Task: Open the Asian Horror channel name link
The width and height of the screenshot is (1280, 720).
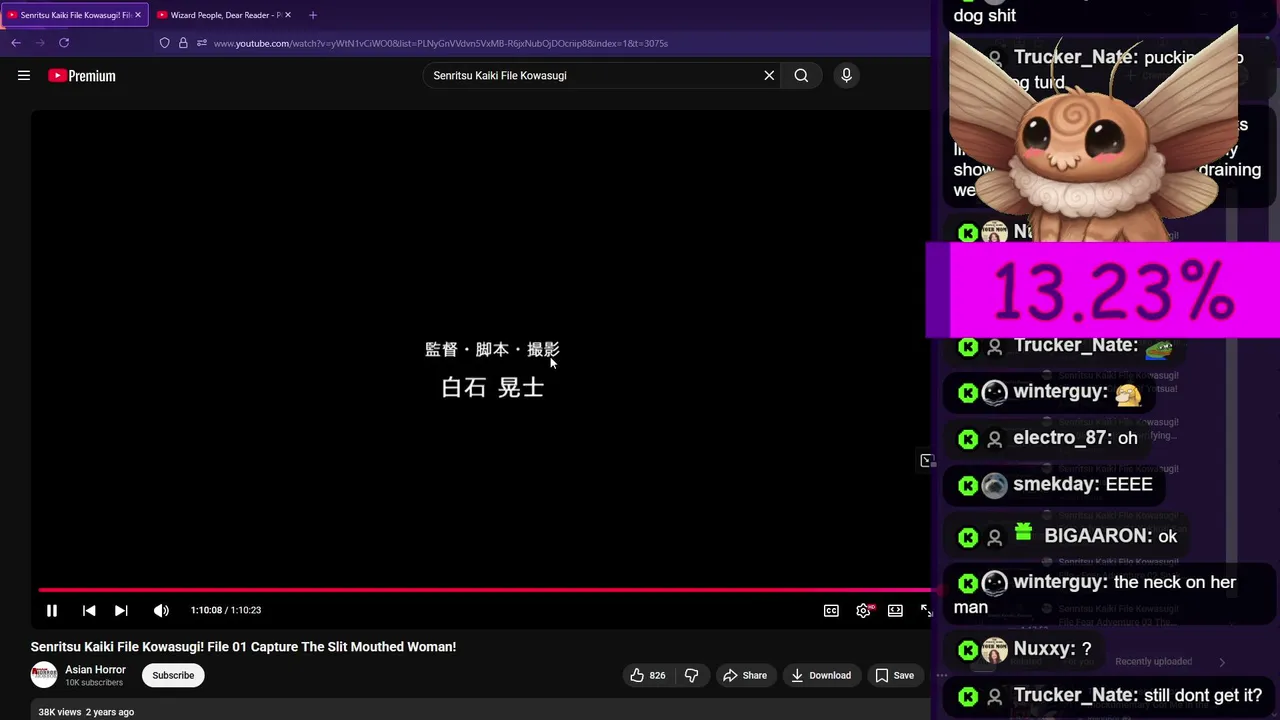Action: tap(95, 670)
